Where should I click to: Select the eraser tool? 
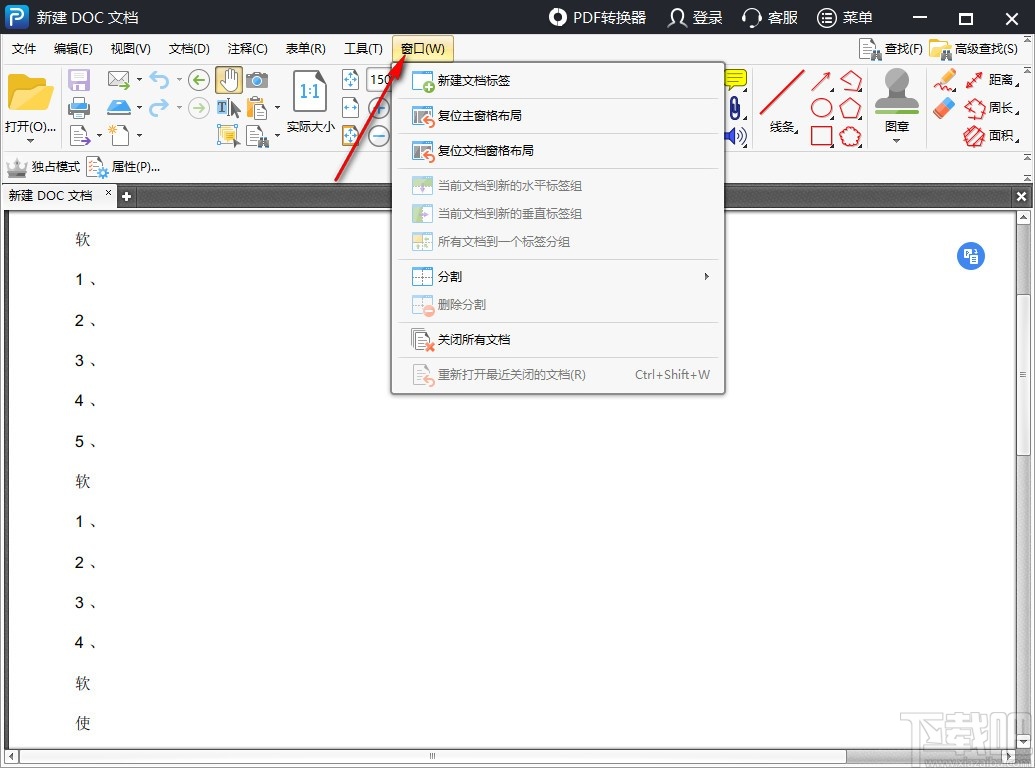(942, 106)
